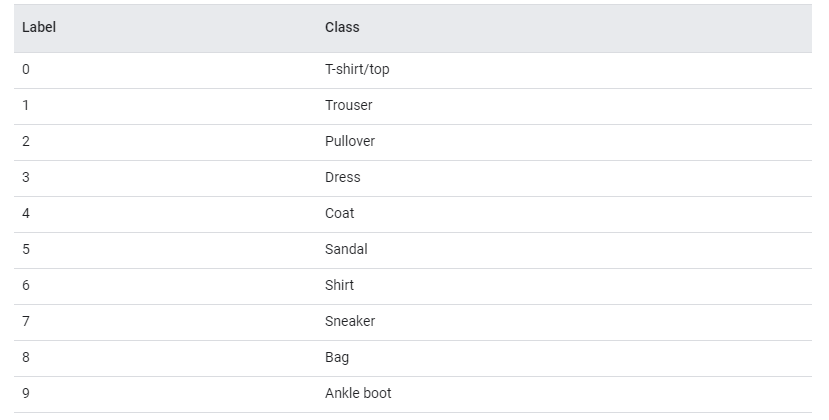Select label 9 in the Label column
Screen dimensions: 829x420
26,393
